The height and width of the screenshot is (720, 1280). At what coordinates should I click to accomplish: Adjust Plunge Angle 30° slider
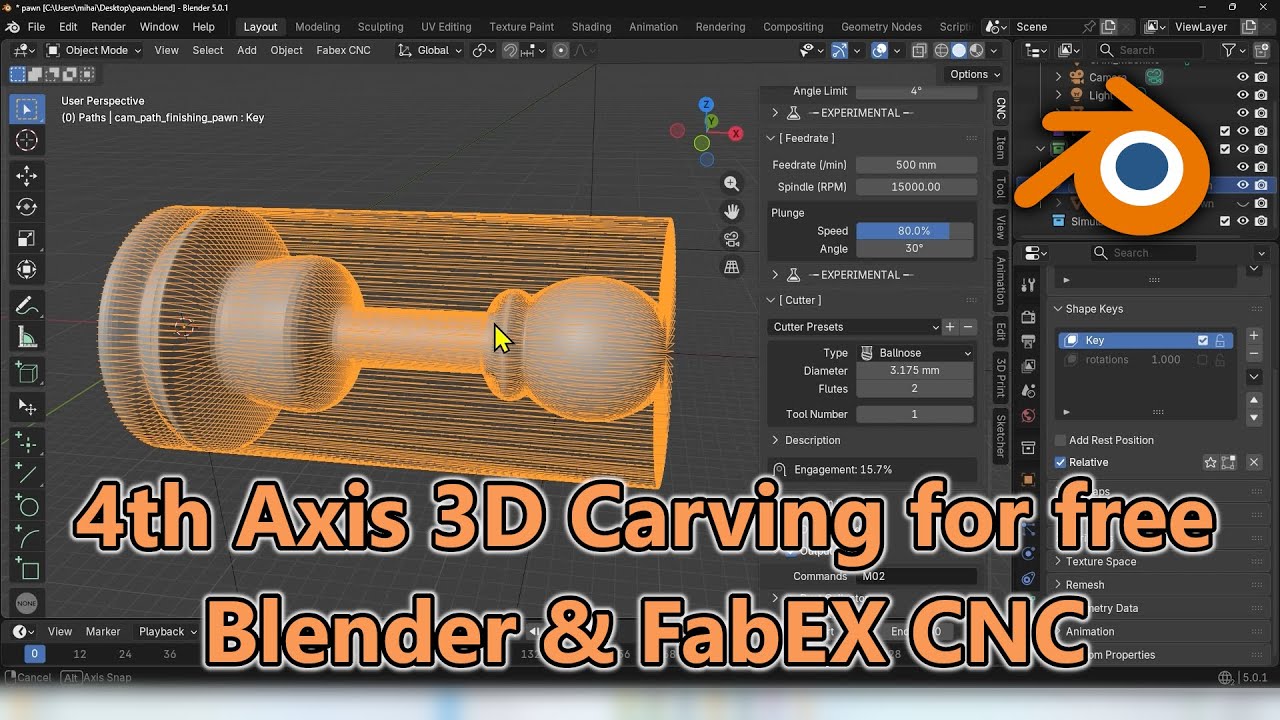click(x=915, y=249)
